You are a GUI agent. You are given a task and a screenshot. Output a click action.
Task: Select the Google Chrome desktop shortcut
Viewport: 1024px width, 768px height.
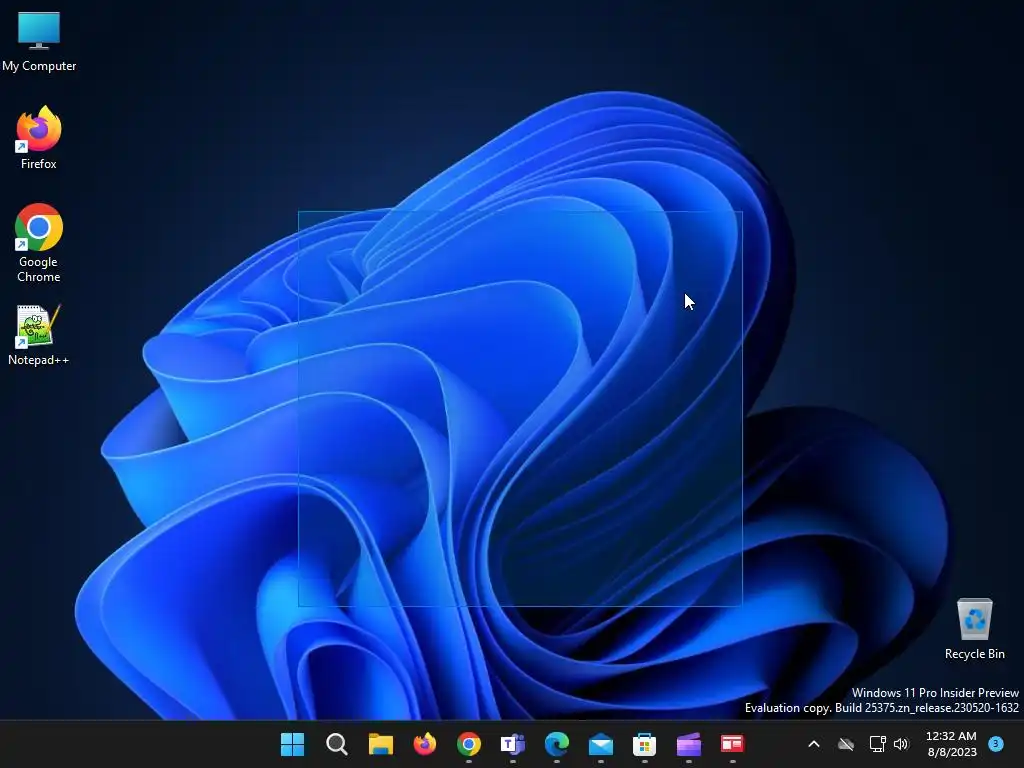point(39,243)
